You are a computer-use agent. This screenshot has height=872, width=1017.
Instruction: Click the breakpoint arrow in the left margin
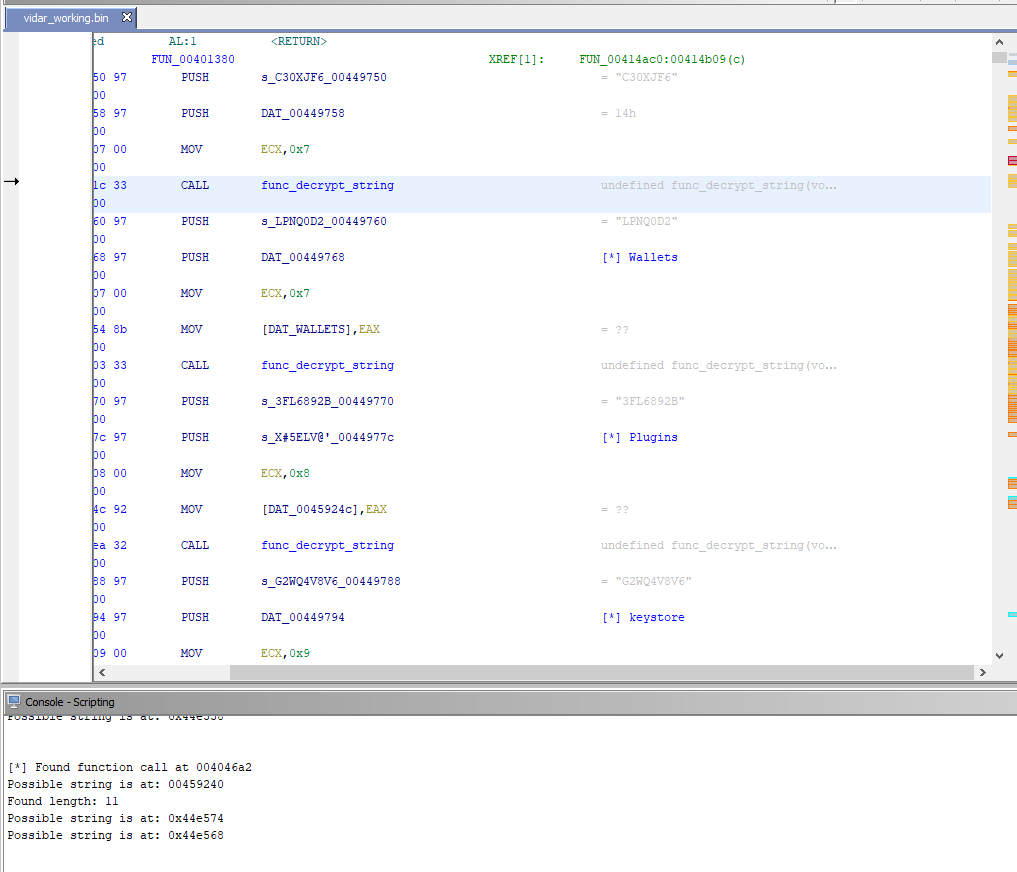click(11, 182)
